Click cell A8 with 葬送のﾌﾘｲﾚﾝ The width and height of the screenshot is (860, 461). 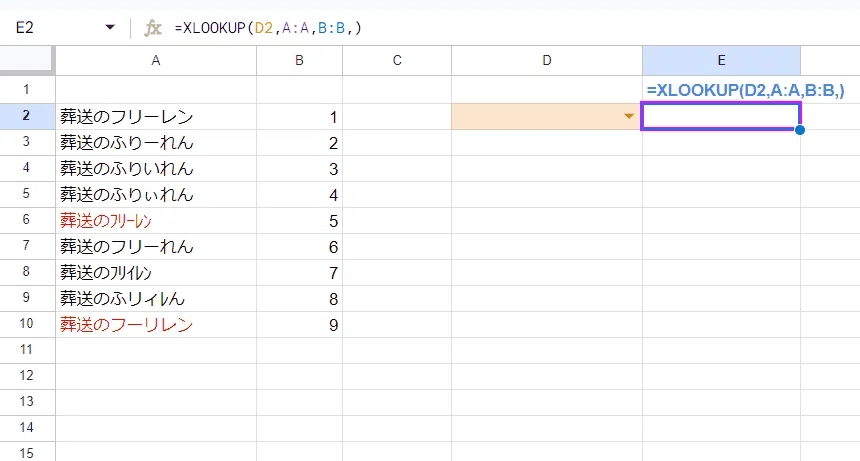tap(156, 272)
